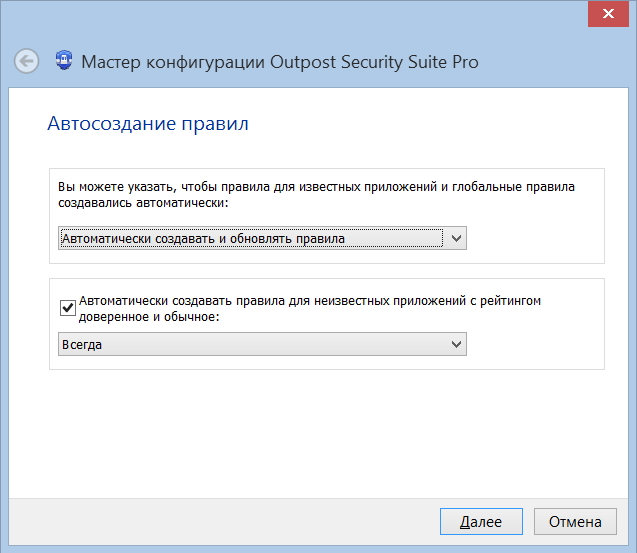Click the text line 'создавались автоматически:'

coord(144,203)
